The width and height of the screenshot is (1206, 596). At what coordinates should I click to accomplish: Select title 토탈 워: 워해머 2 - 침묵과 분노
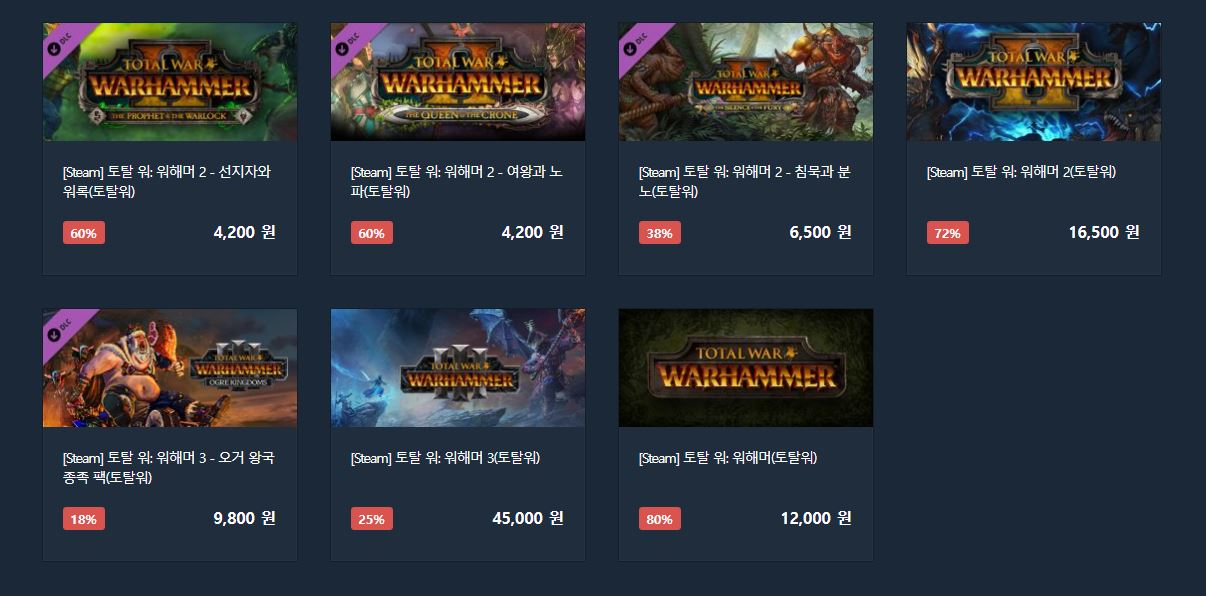tap(744, 182)
